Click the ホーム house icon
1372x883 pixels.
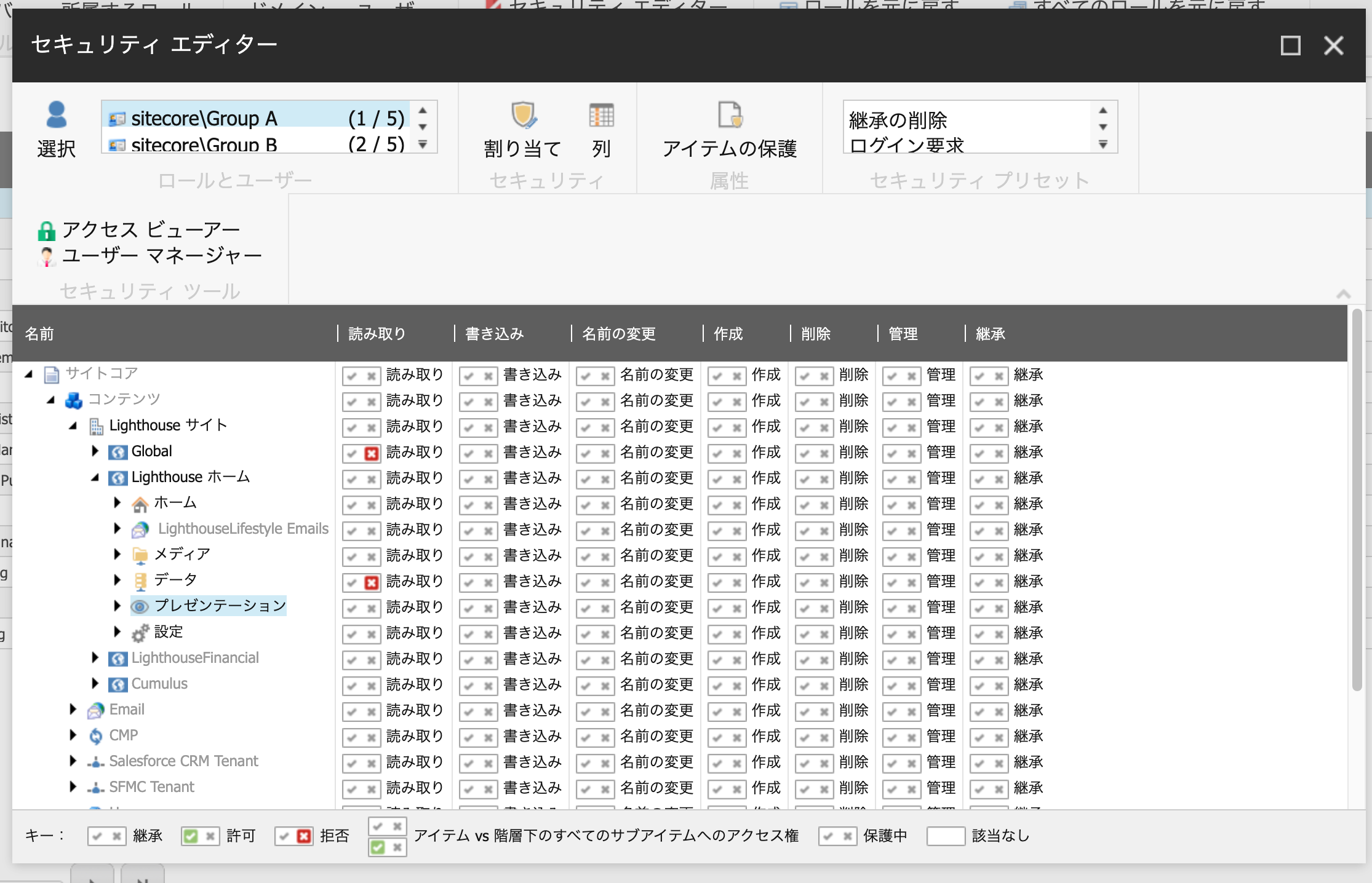click(x=140, y=504)
